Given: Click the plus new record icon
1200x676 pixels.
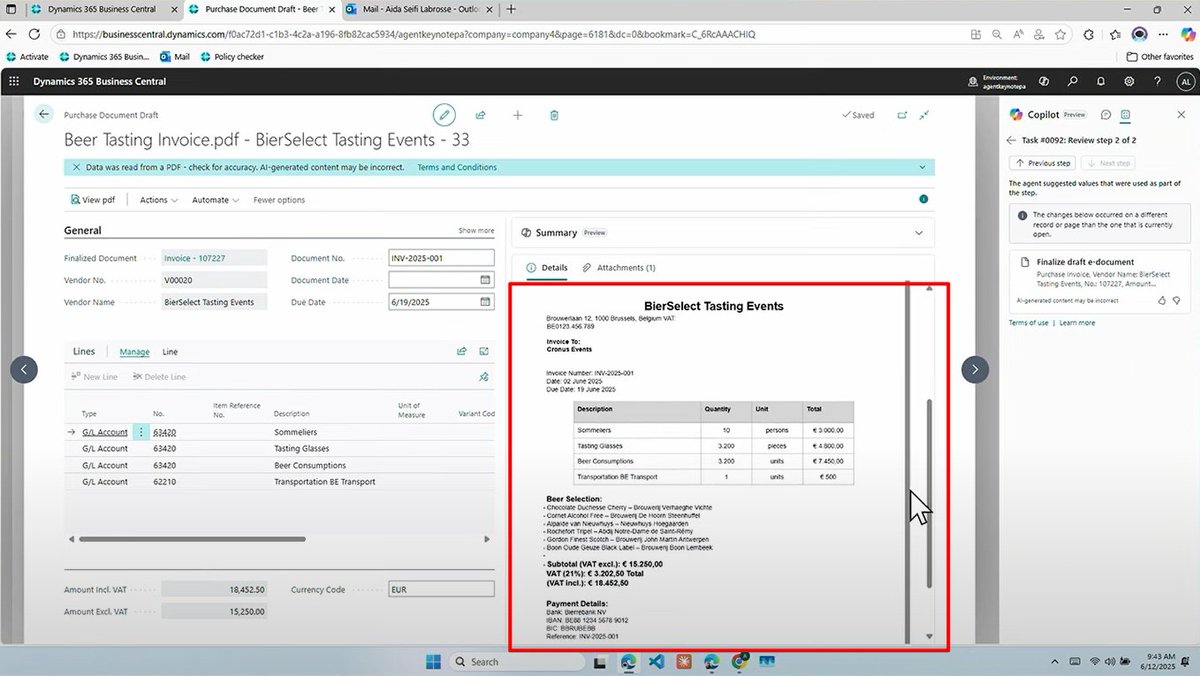Looking at the screenshot, I should point(518,115).
